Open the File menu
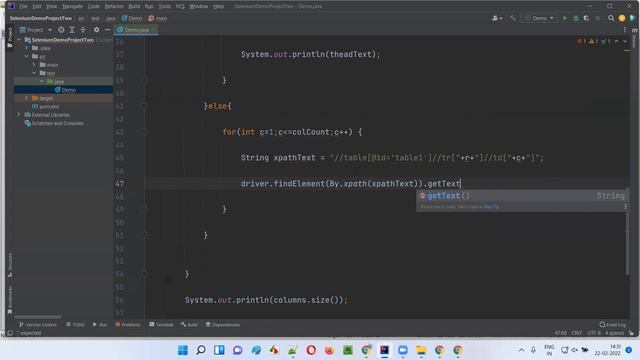This screenshot has height=360, width=640. 23,6
